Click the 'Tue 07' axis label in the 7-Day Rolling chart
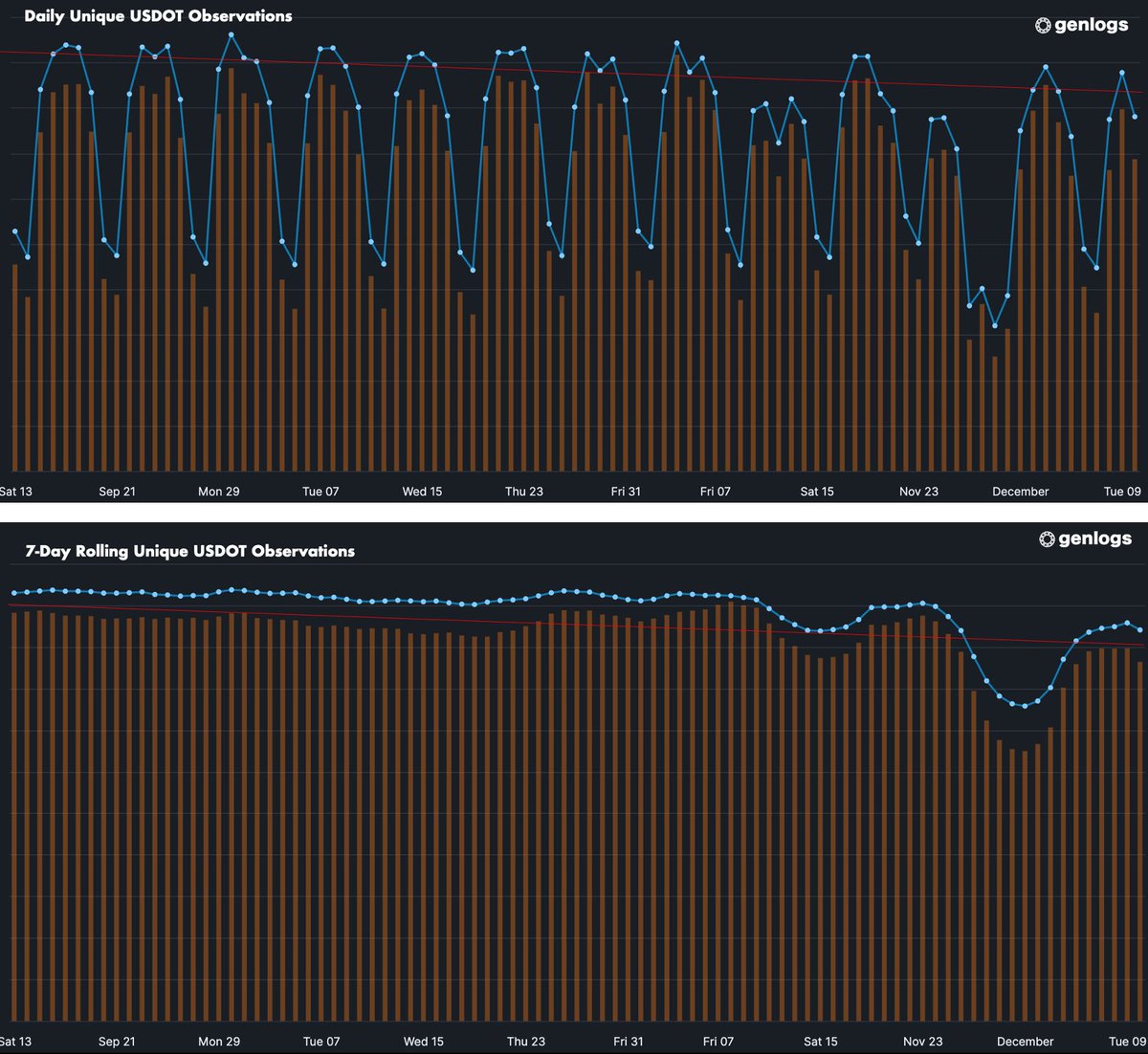The height and width of the screenshot is (1054, 1148). click(321, 1042)
